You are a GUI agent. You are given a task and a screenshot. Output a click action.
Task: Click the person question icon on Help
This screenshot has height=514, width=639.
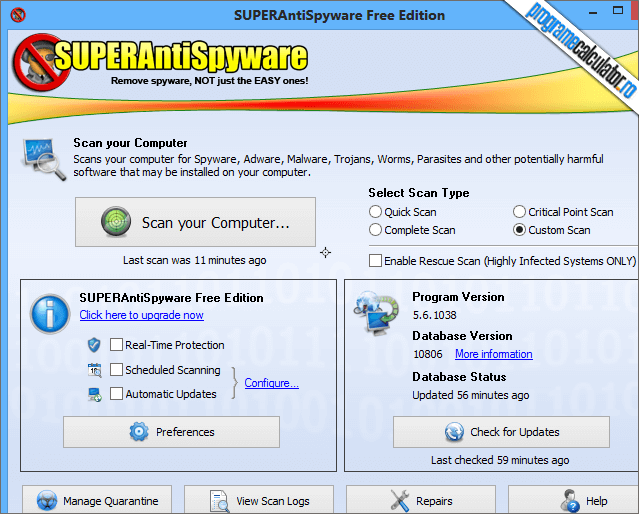[x=570, y=501]
